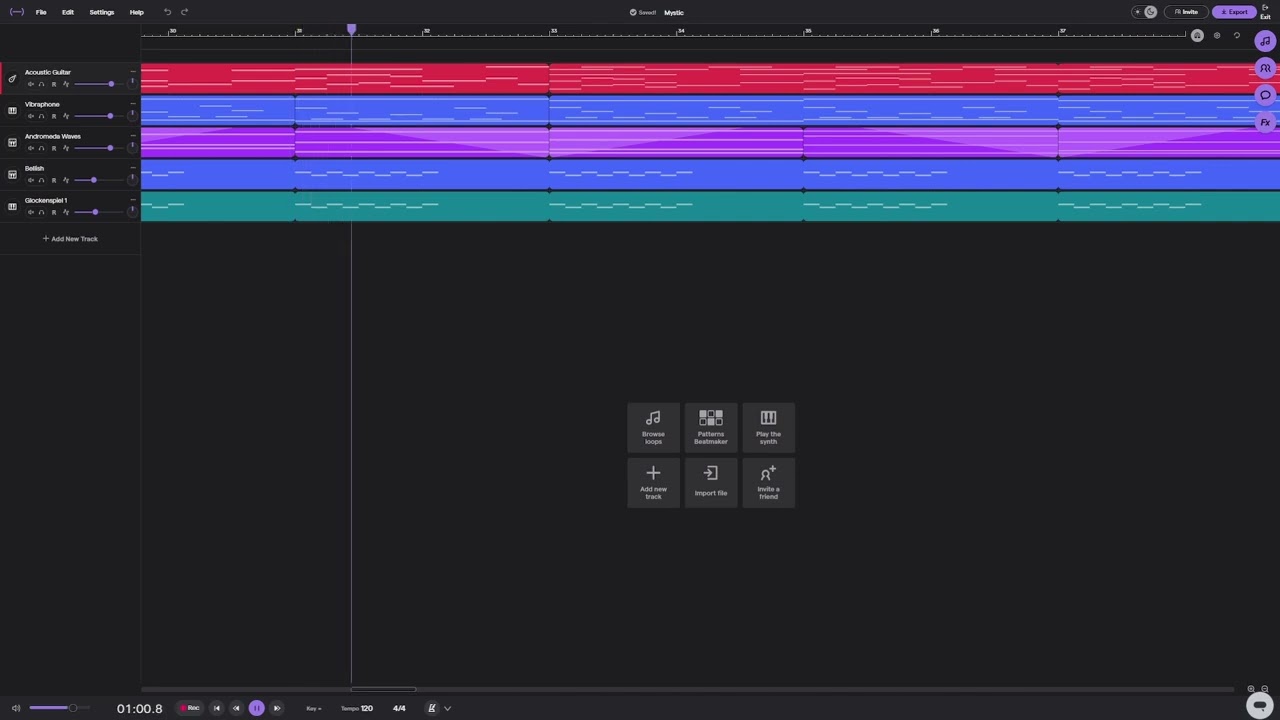Exit the studio
The image size is (1280, 720).
click(1266, 12)
